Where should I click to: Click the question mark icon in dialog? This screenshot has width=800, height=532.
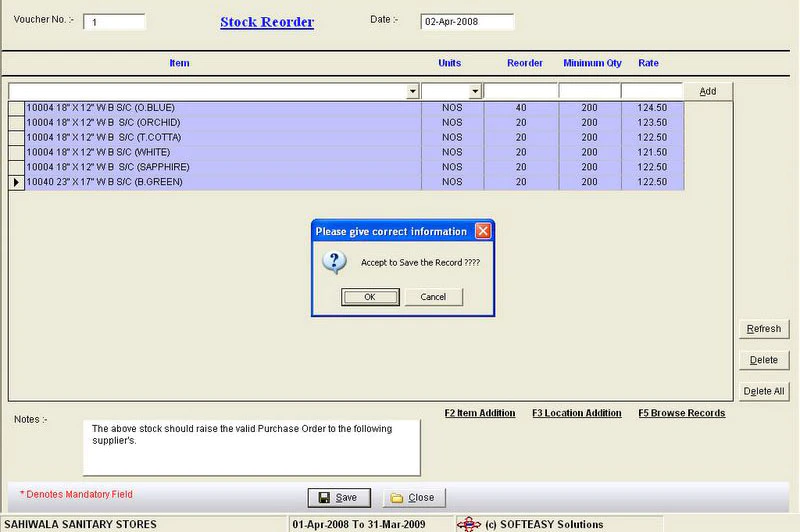(x=334, y=263)
